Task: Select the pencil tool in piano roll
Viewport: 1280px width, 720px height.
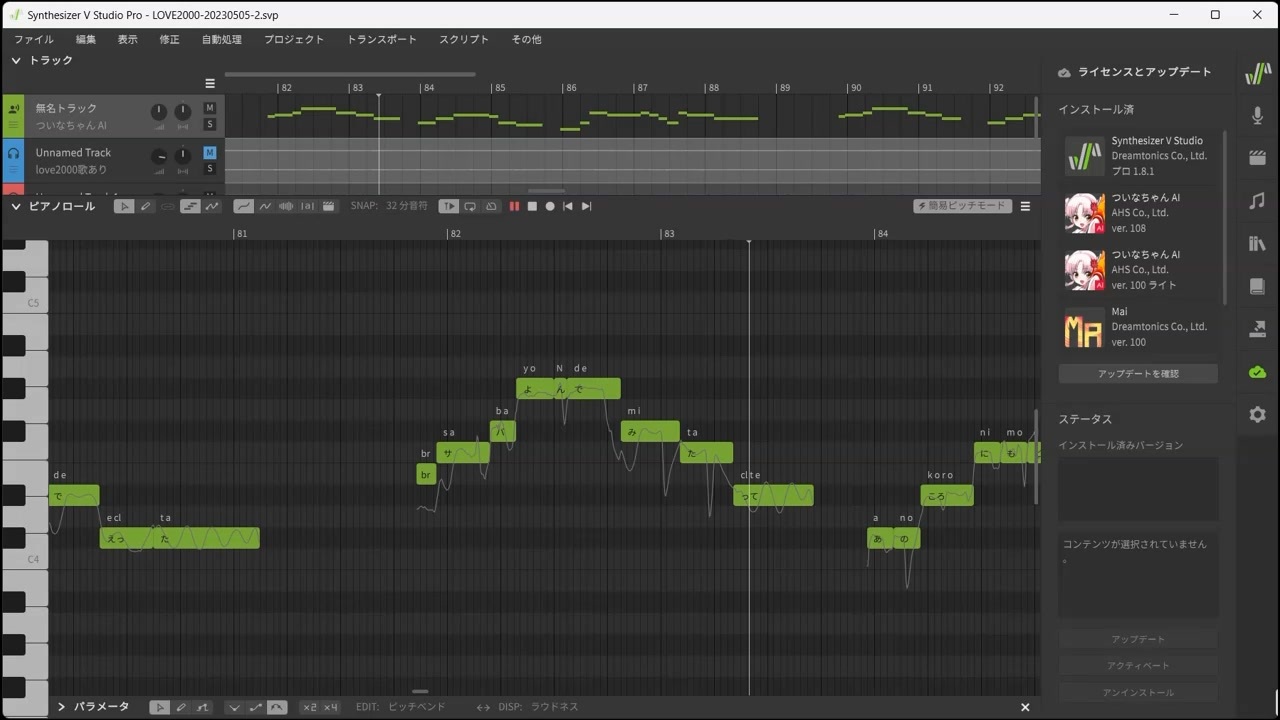Action: point(146,206)
